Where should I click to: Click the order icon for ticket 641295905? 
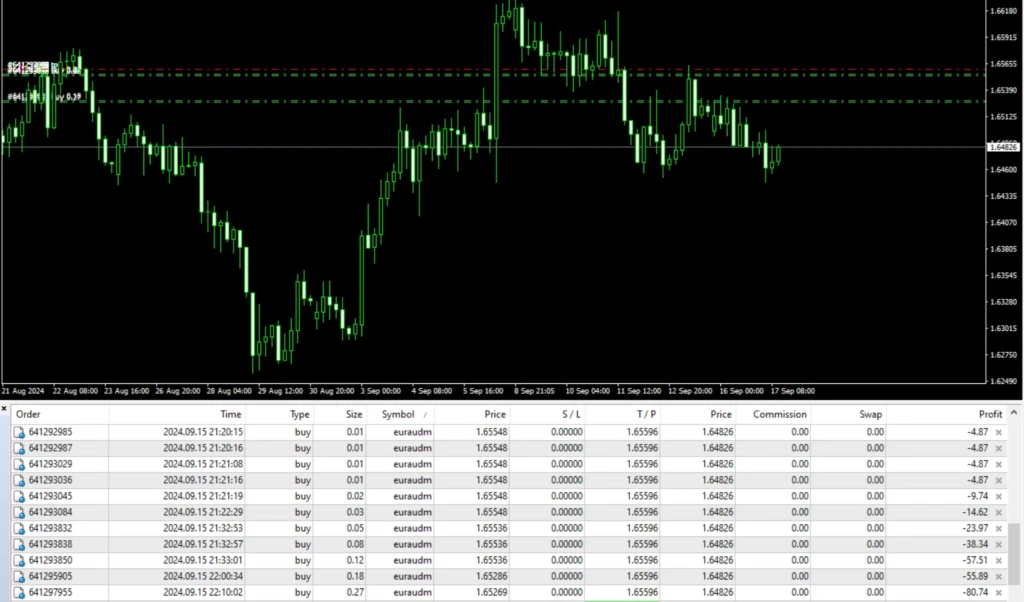pyautogui.click(x=20, y=576)
